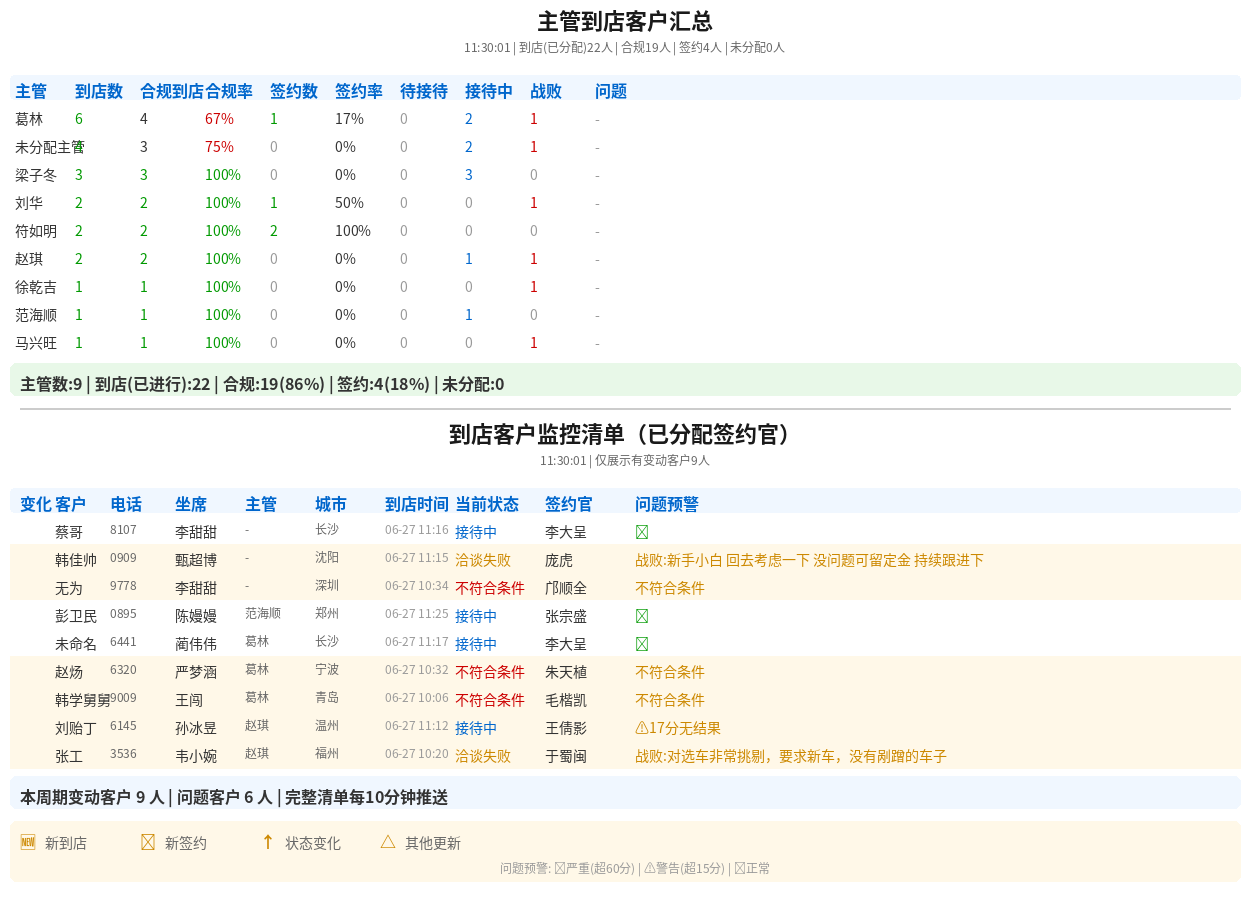Click 马兴旺 supervisor name
The image size is (1250, 924).
coord(36,343)
